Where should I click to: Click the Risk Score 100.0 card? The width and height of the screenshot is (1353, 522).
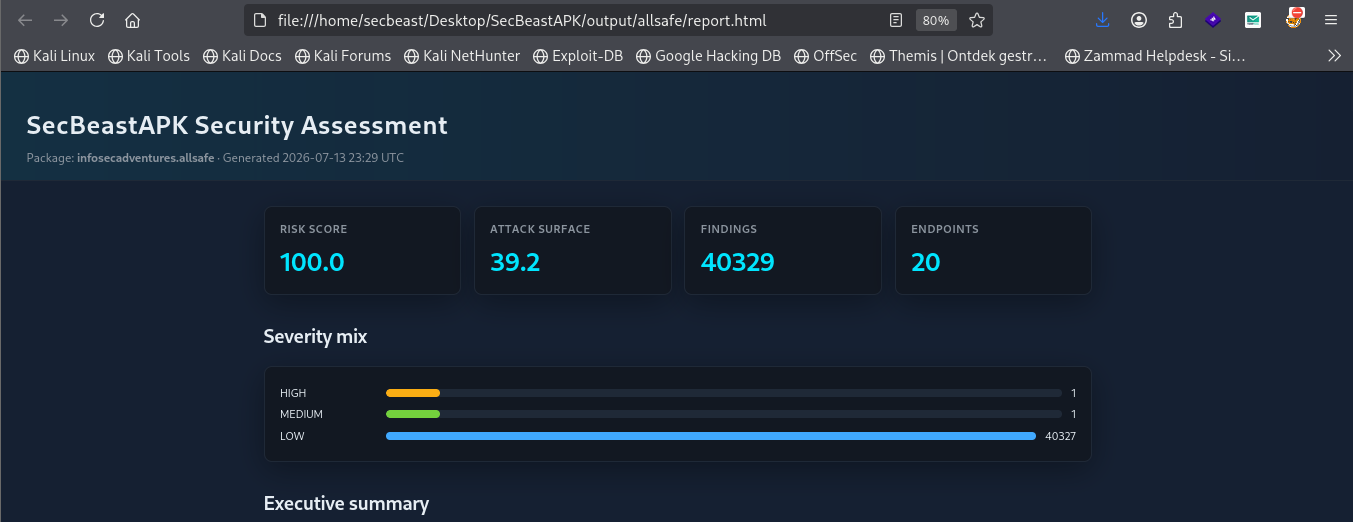coord(362,250)
